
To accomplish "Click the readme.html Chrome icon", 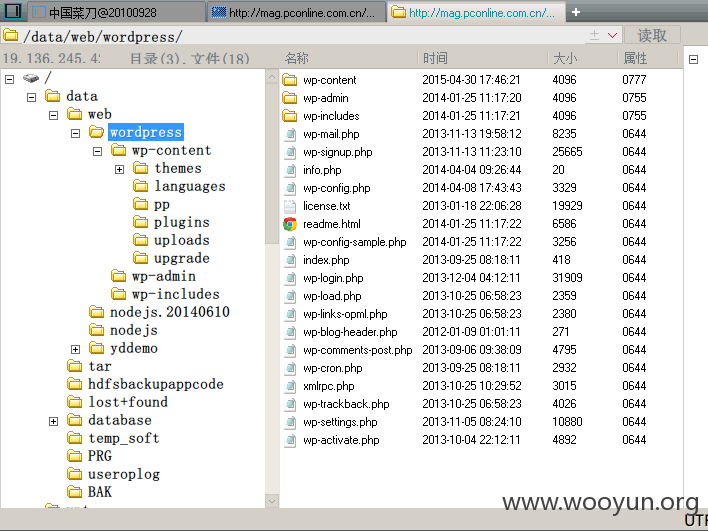I will (x=290, y=224).
